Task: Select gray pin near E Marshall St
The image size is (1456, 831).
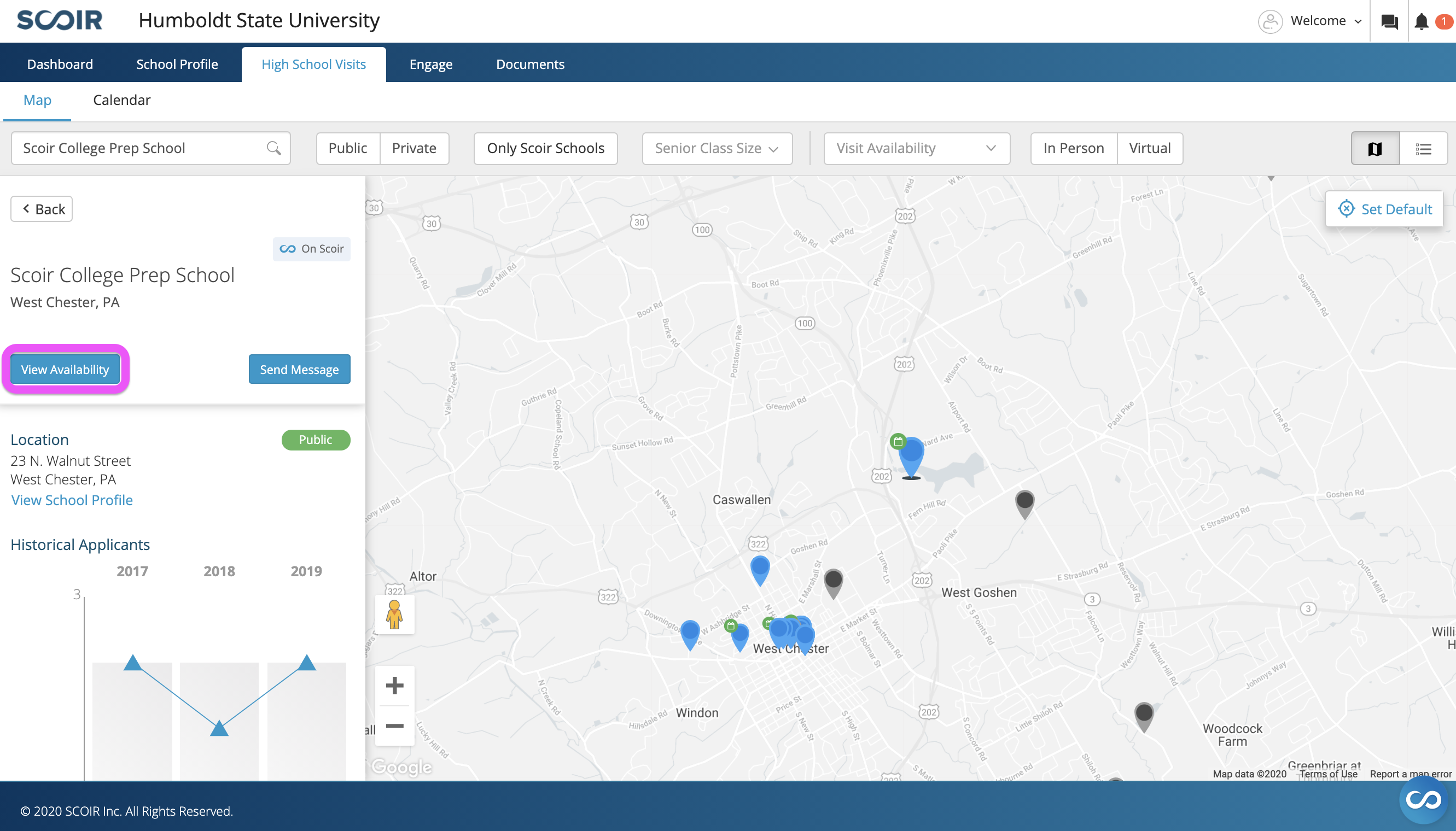Action: click(x=833, y=583)
